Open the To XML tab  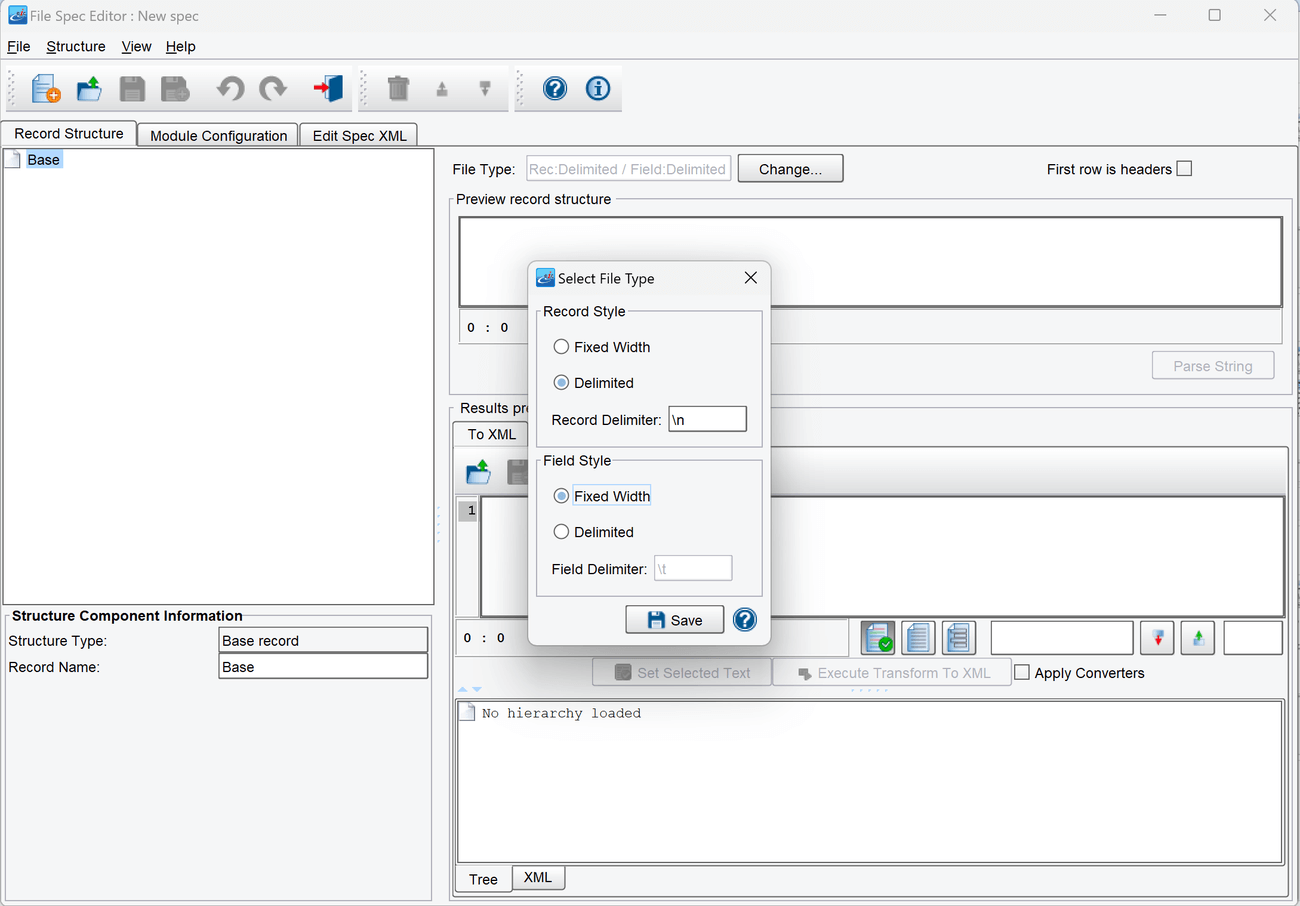tap(491, 434)
